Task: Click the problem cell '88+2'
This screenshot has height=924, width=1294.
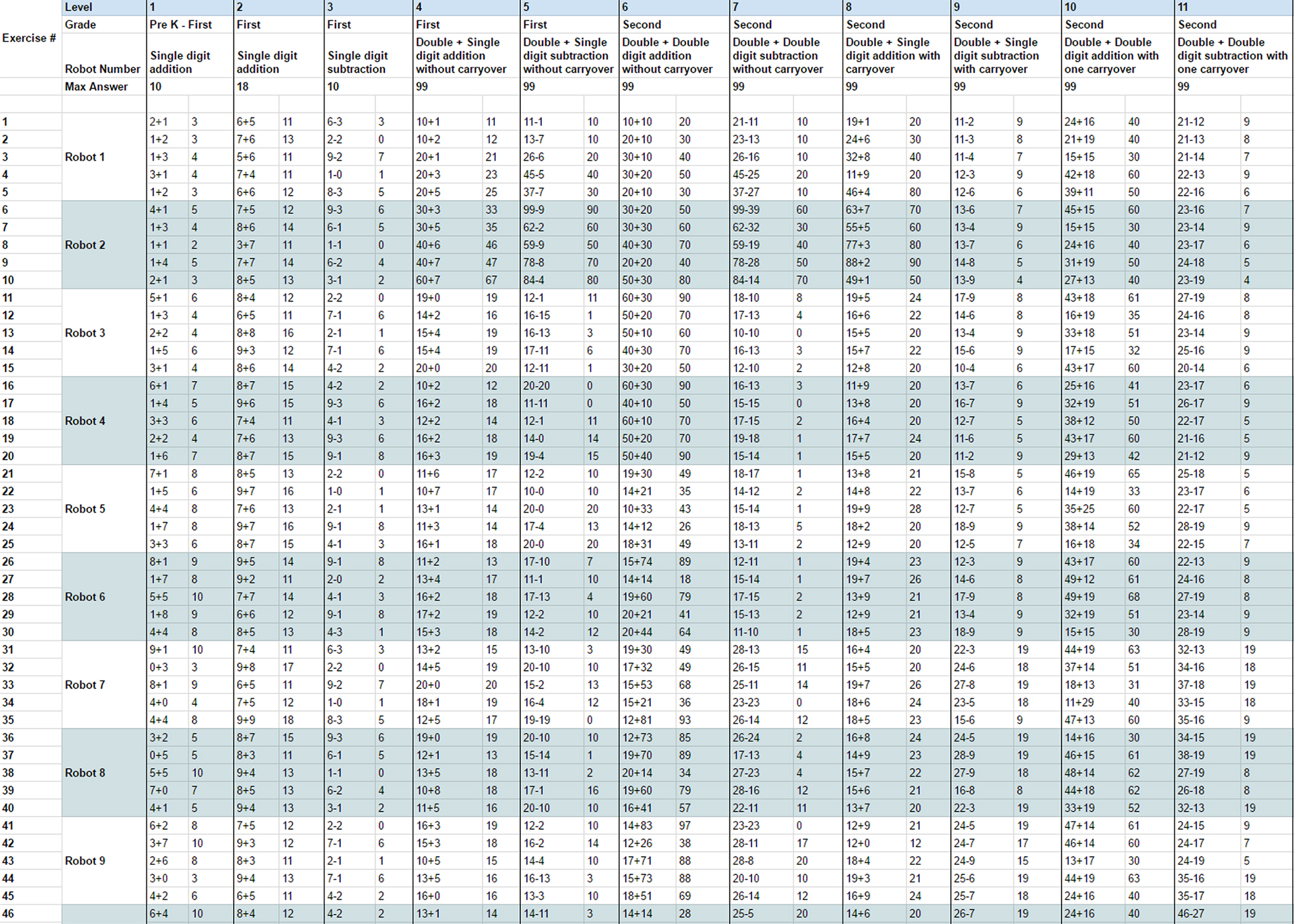Action: coord(874,262)
